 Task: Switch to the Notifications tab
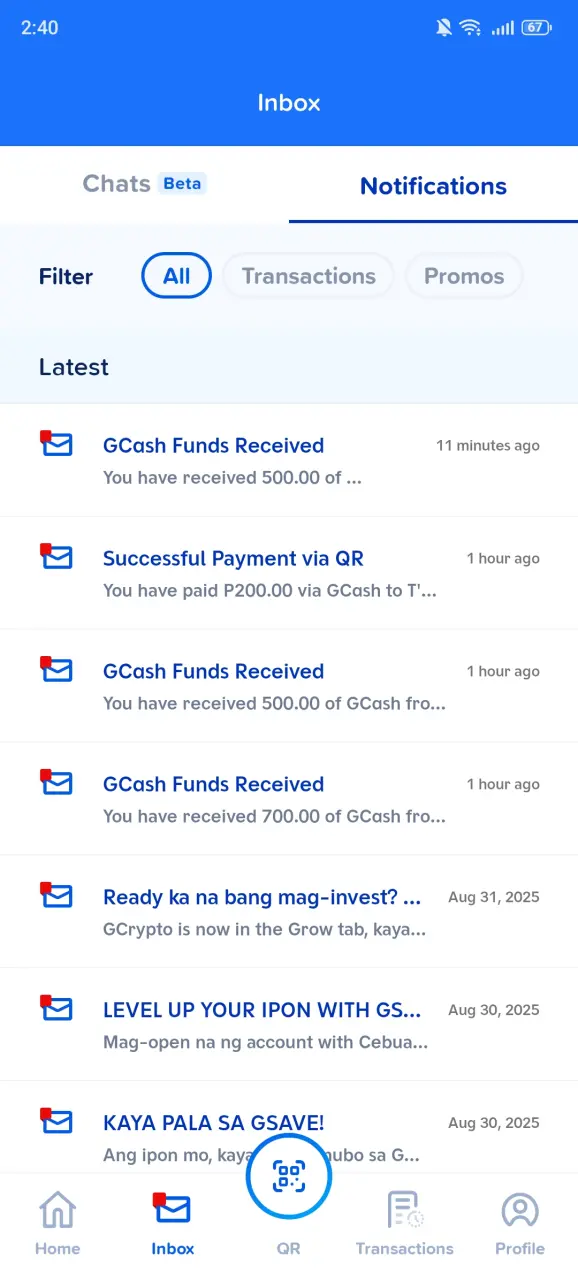coord(433,185)
